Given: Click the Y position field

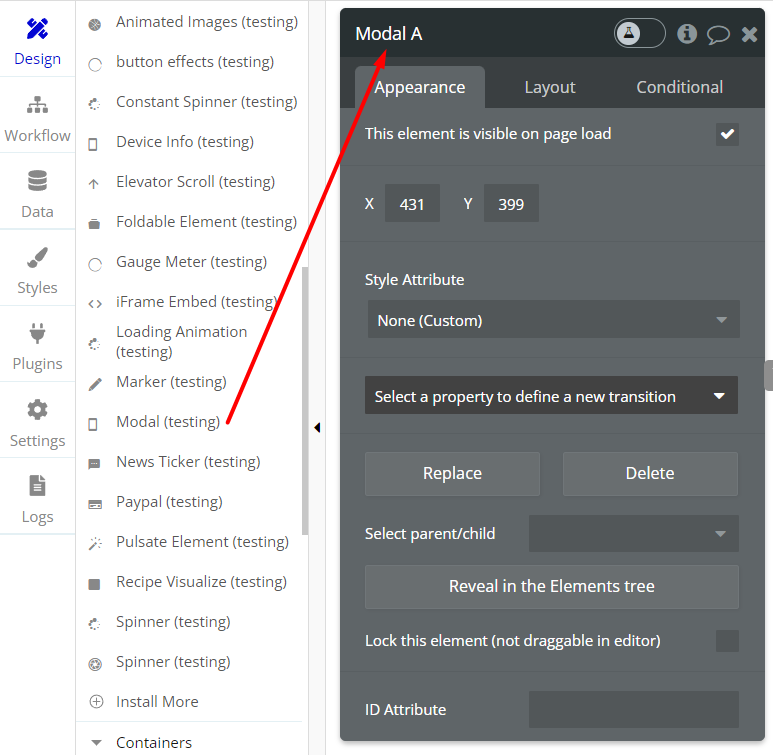Looking at the screenshot, I should [x=511, y=203].
